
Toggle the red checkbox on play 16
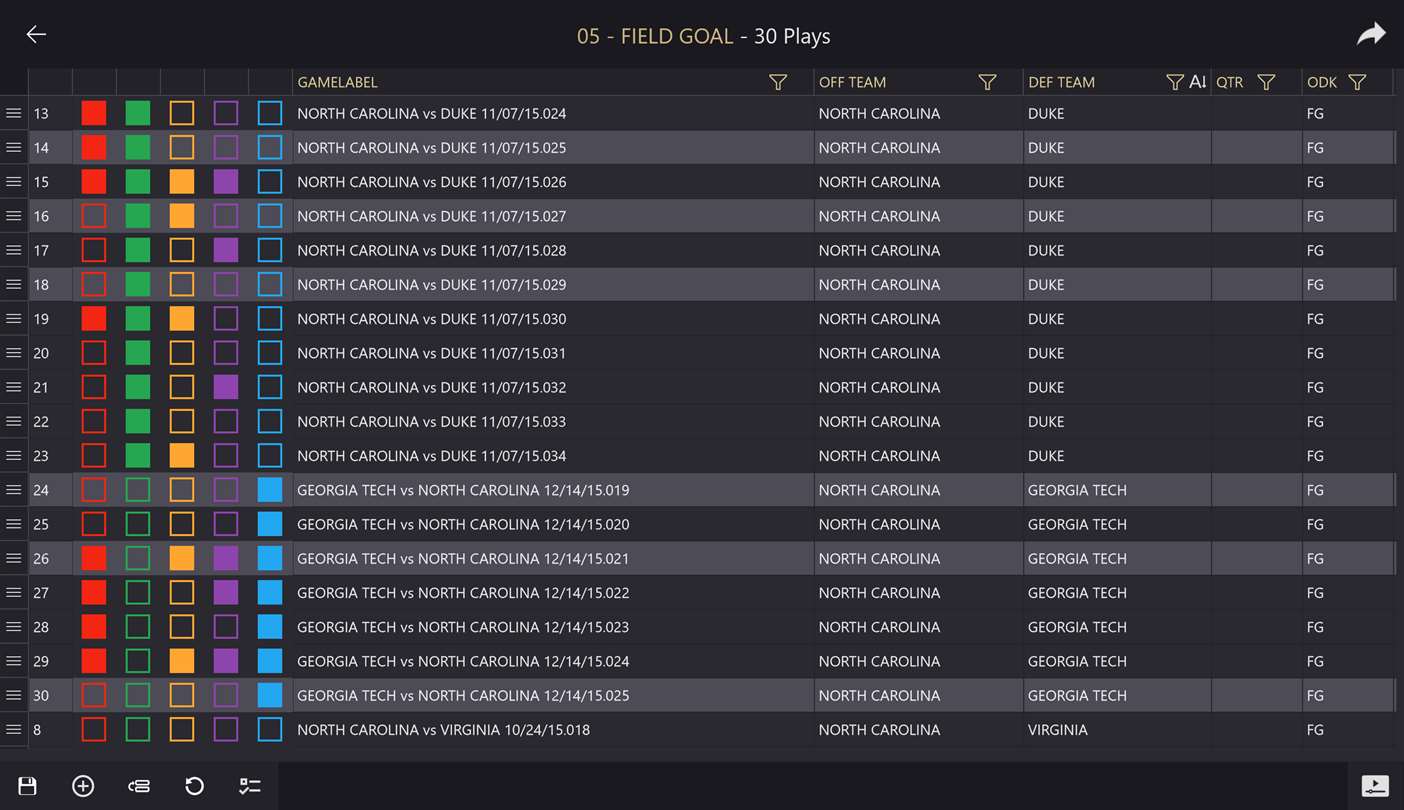tap(94, 216)
